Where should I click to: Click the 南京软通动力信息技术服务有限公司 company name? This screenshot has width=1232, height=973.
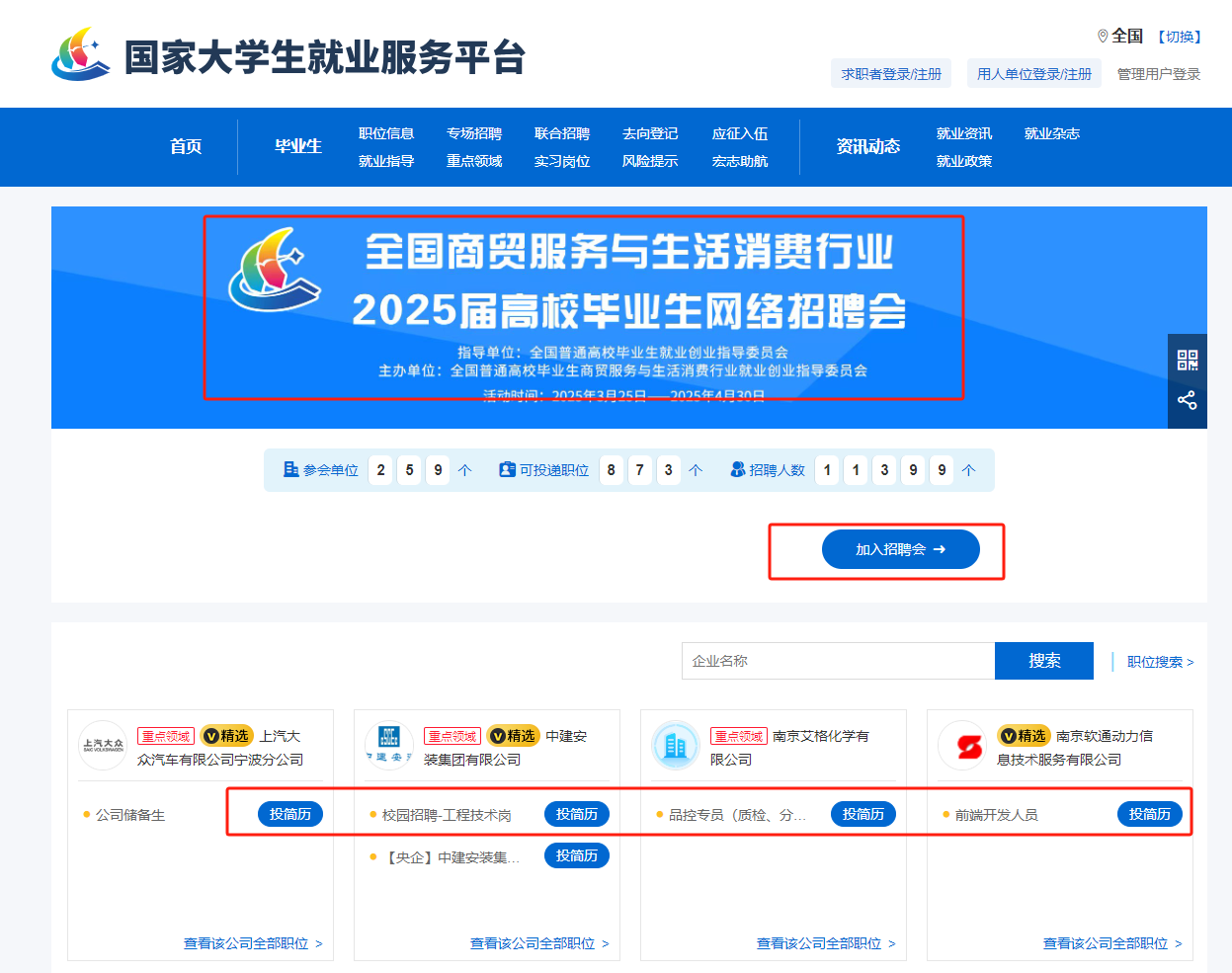pos(1075,748)
